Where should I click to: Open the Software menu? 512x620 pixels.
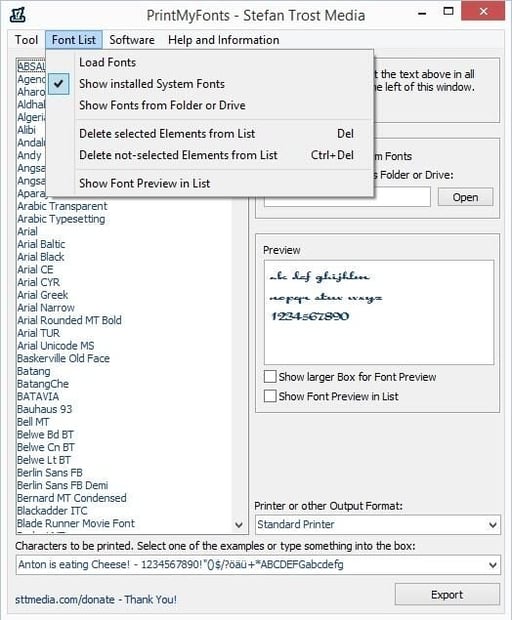[x=132, y=40]
